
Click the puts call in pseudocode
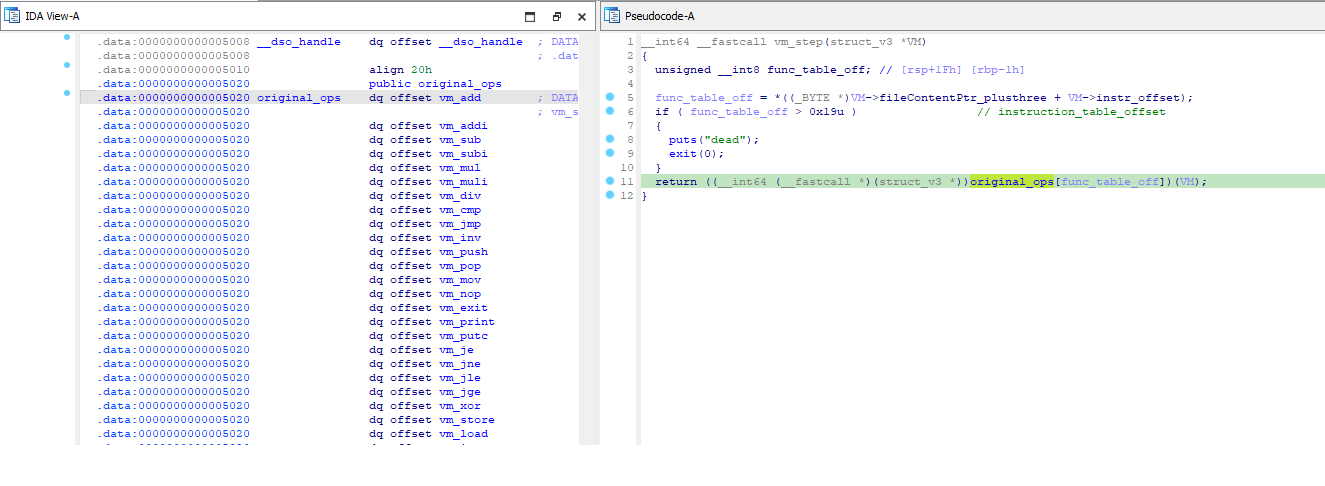tap(683, 140)
